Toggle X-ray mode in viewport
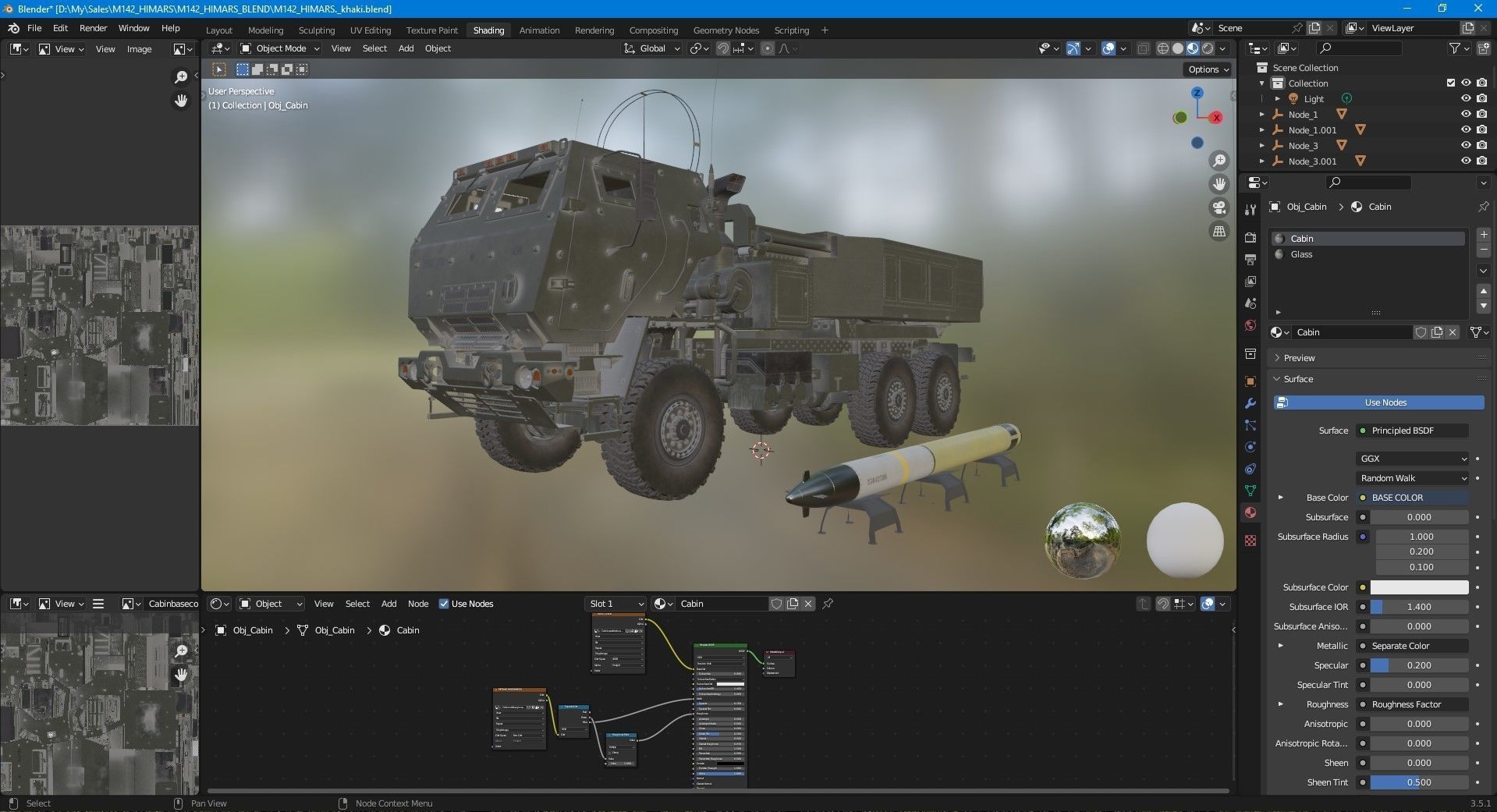This screenshot has height=812, width=1497. point(1143,48)
